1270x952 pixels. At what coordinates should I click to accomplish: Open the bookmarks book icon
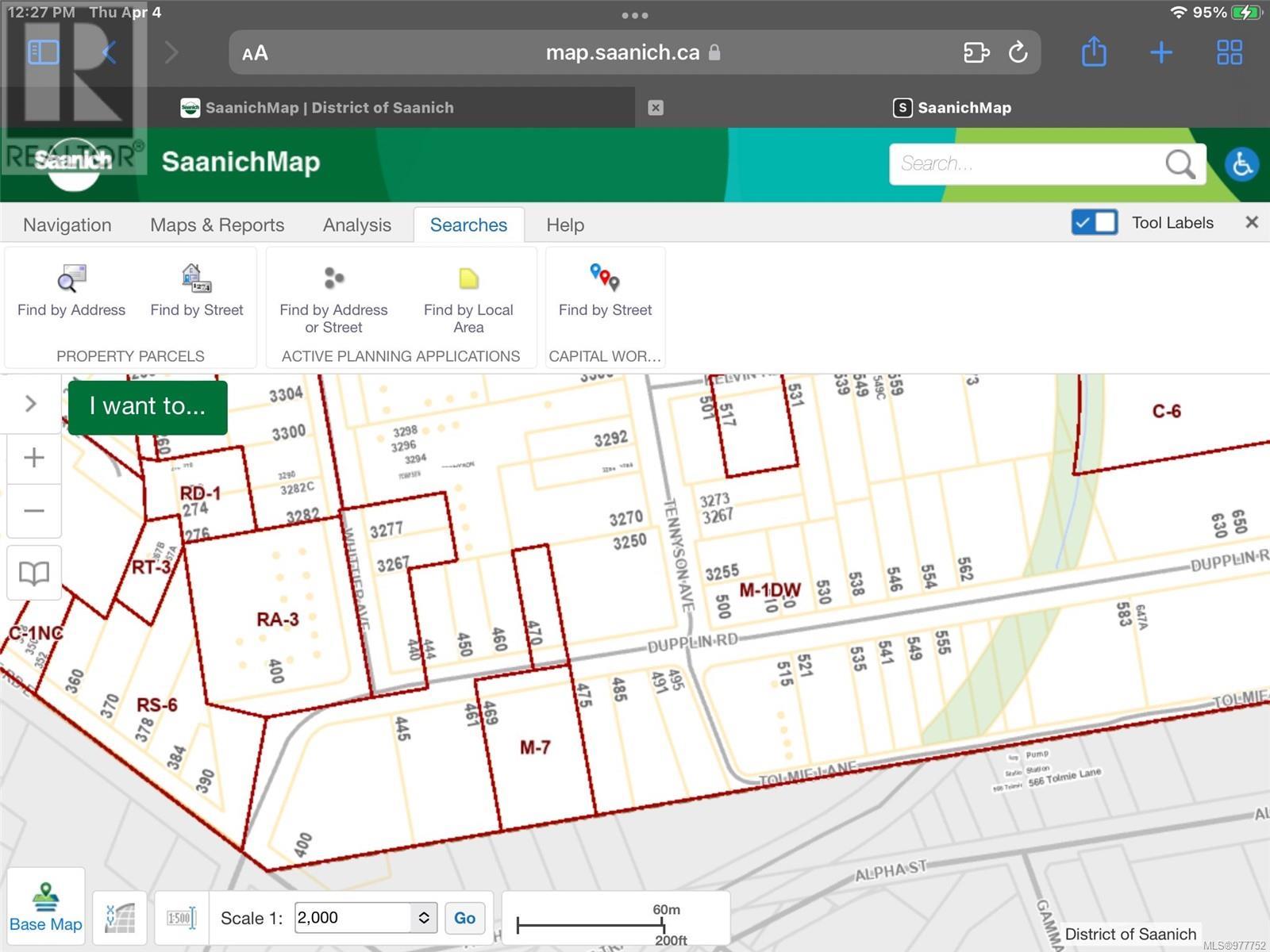coord(34,573)
